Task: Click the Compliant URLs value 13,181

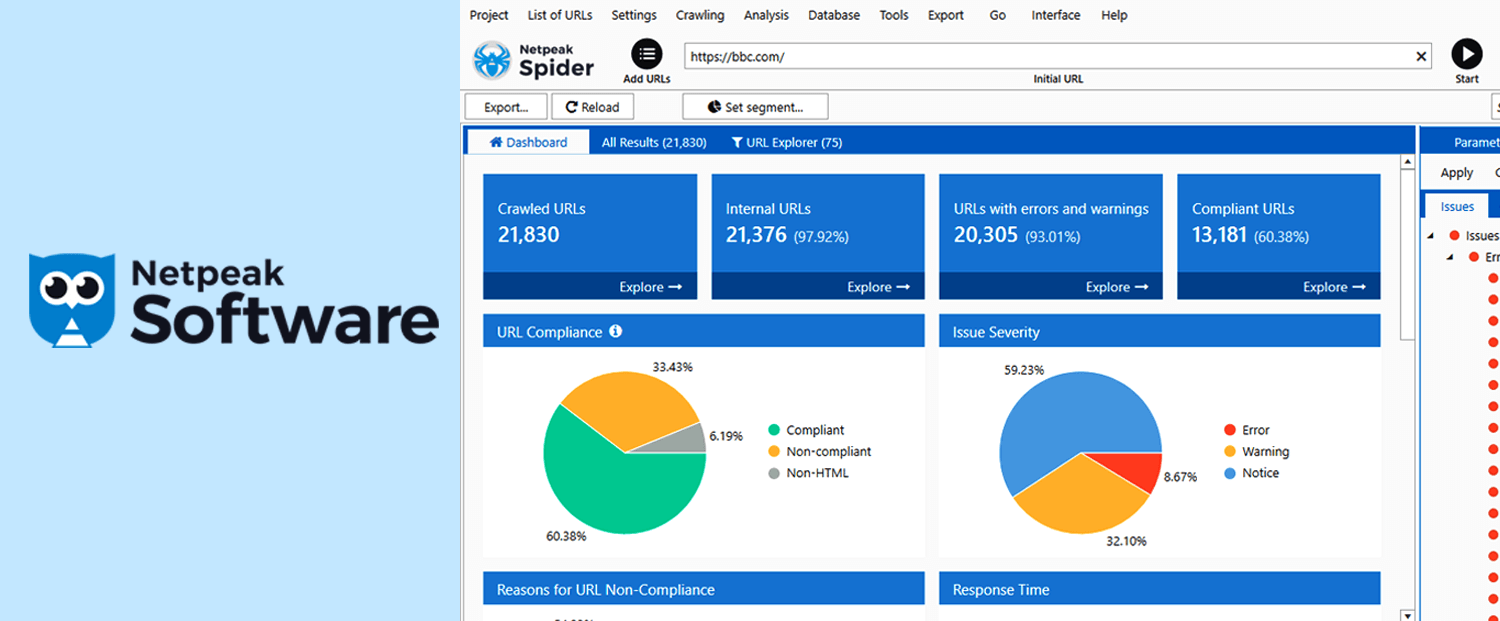Action: (1220, 235)
